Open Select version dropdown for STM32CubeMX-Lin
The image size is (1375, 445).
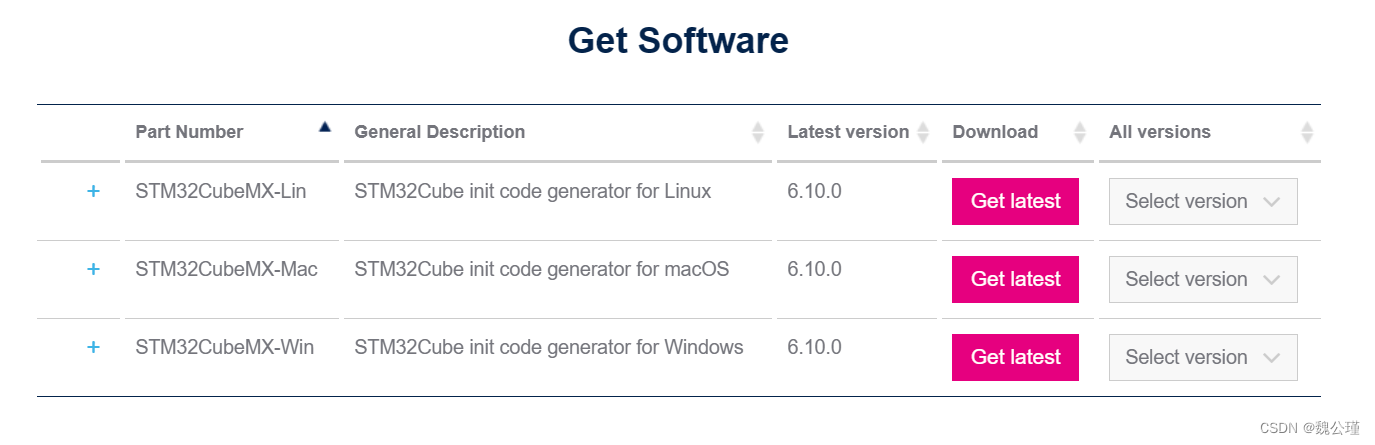(1203, 201)
